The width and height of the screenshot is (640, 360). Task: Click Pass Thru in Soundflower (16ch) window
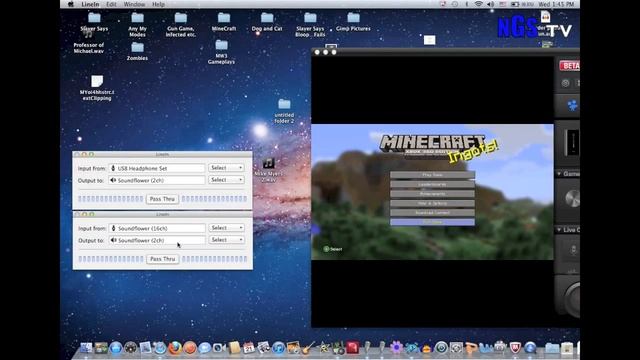[162, 259]
